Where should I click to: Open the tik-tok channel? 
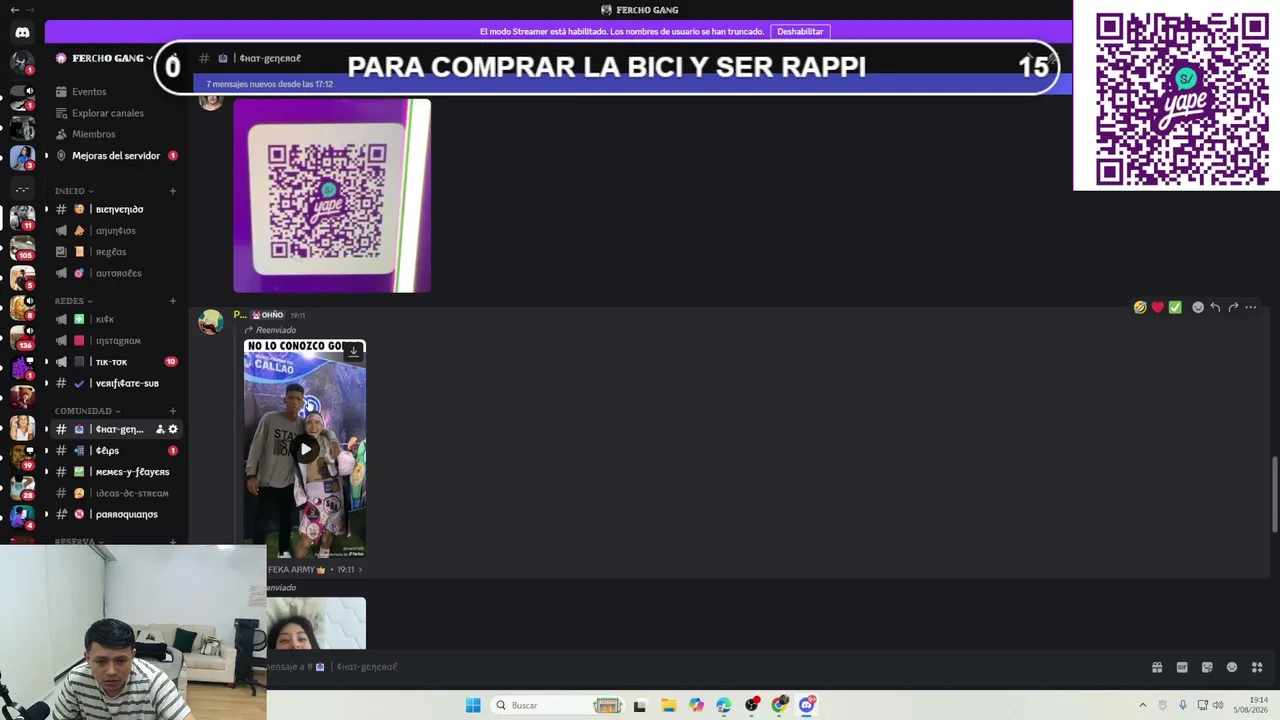pos(118,362)
